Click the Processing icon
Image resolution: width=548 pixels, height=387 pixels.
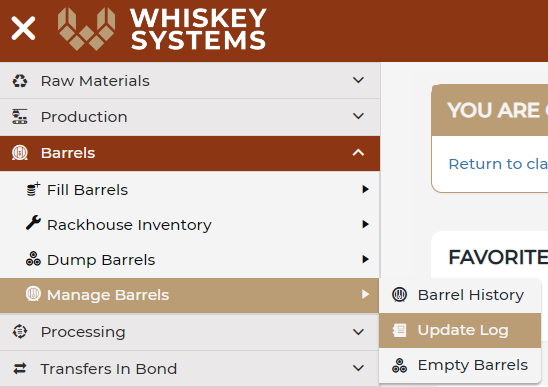[20, 331]
